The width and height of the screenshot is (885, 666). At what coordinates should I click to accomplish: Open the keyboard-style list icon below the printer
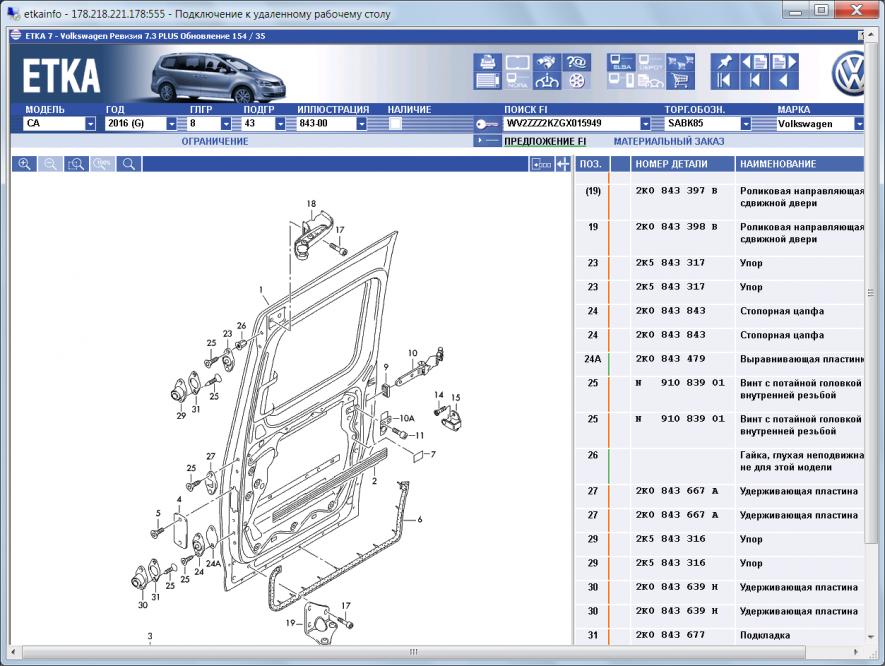487,81
